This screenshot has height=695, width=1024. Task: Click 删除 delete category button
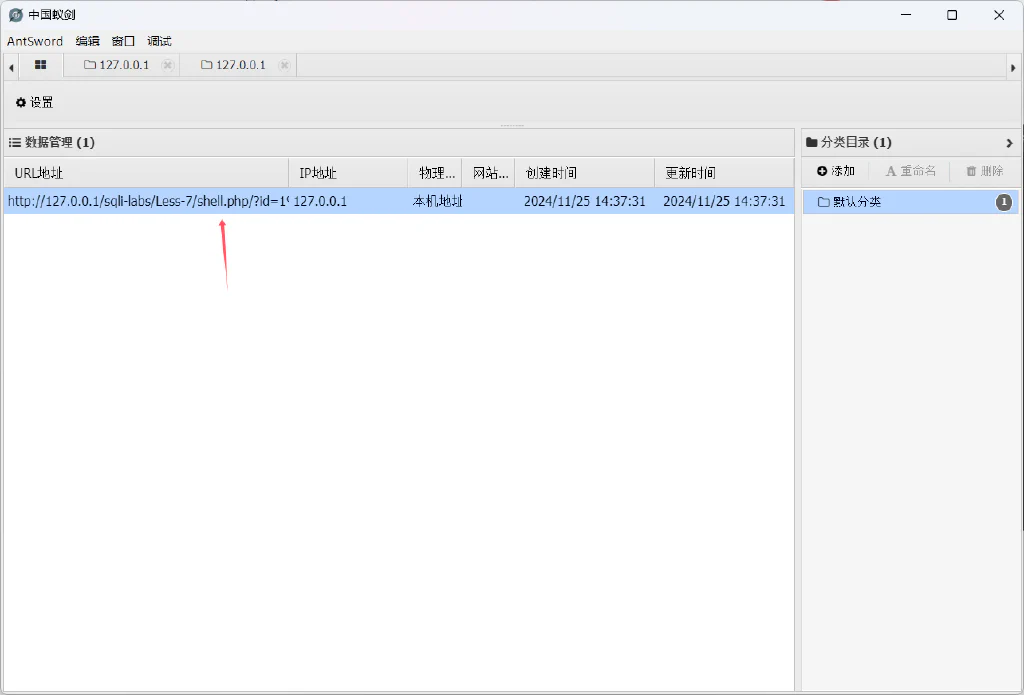[984, 171]
